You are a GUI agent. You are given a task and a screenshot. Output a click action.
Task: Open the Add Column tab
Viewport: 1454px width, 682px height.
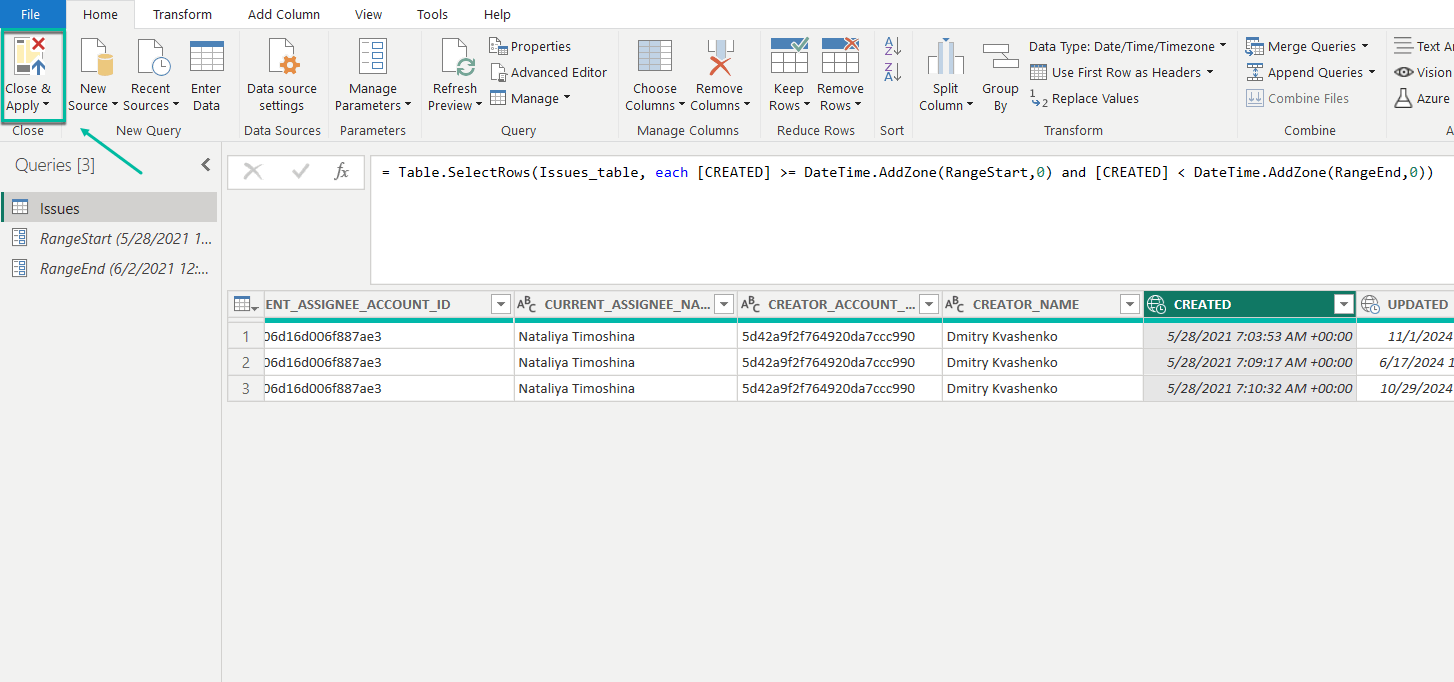284,14
